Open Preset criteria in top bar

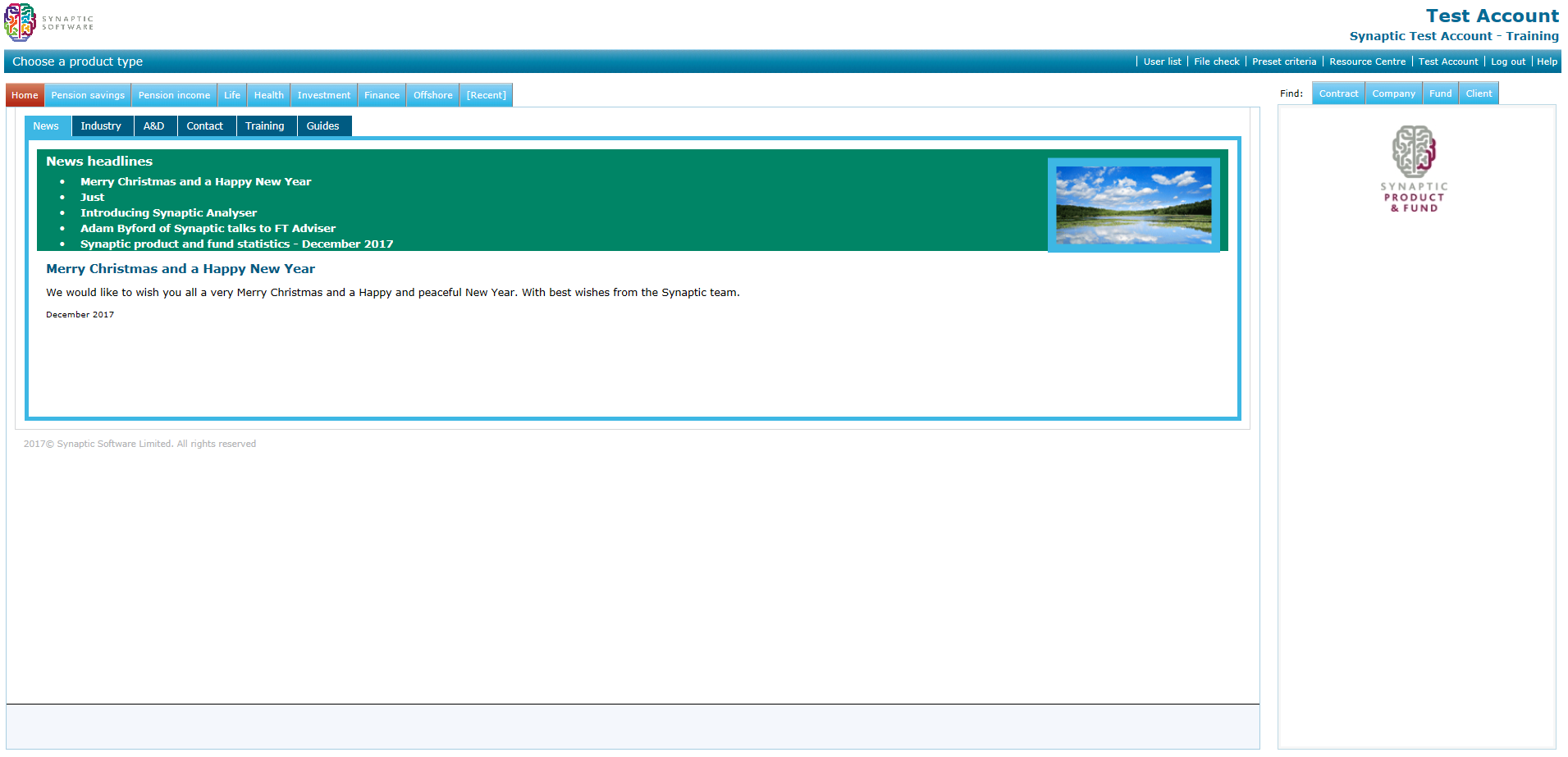coord(1284,62)
